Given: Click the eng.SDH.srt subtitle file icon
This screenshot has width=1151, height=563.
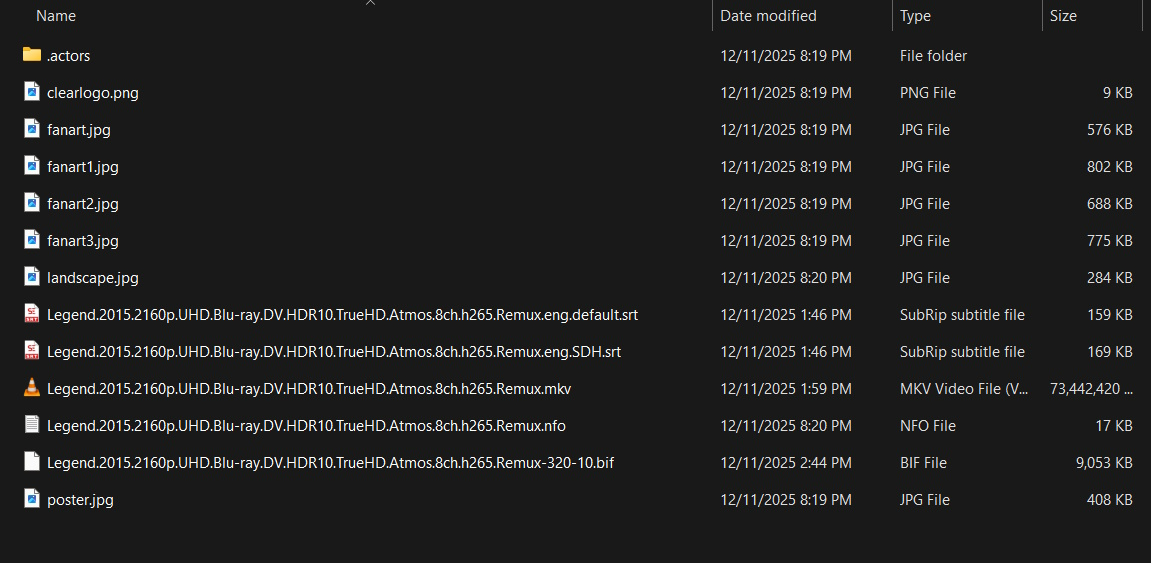Looking at the screenshot, I should pyautogui.click(x=32, y=351).
